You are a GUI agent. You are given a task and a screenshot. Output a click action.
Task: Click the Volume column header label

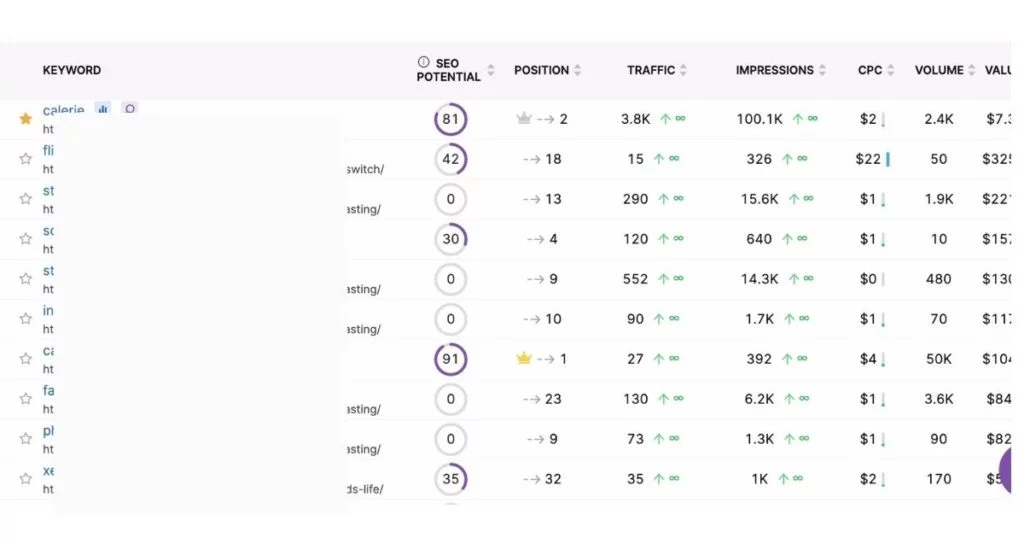938,71
